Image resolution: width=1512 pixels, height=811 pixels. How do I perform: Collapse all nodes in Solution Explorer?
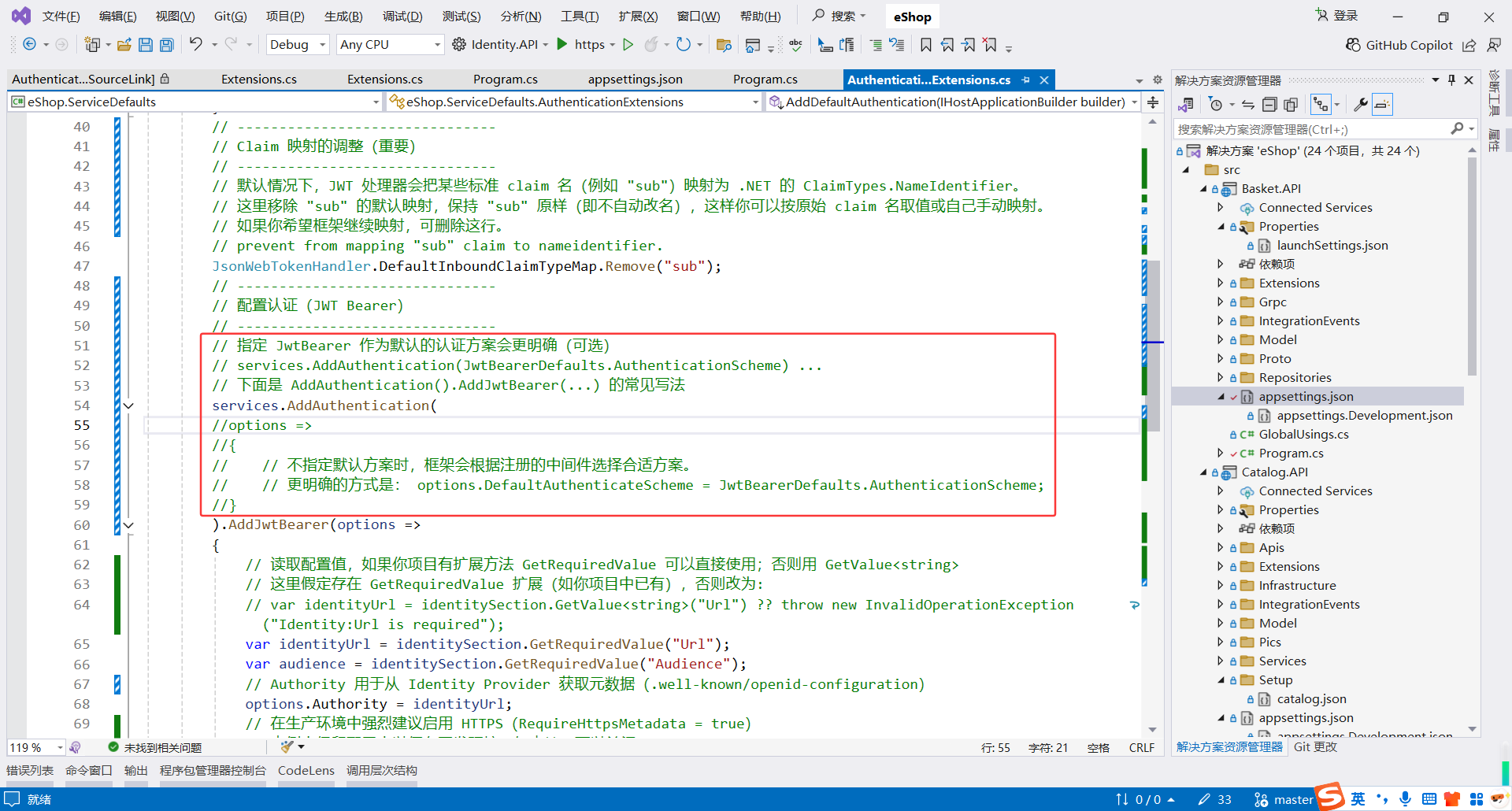[x=1269, y=104]
